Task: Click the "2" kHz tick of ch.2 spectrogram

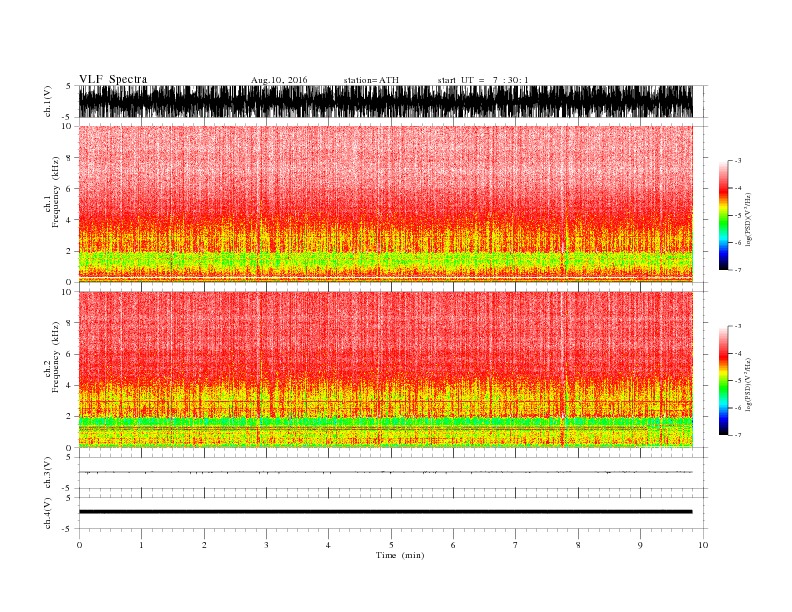Action: 70,417
